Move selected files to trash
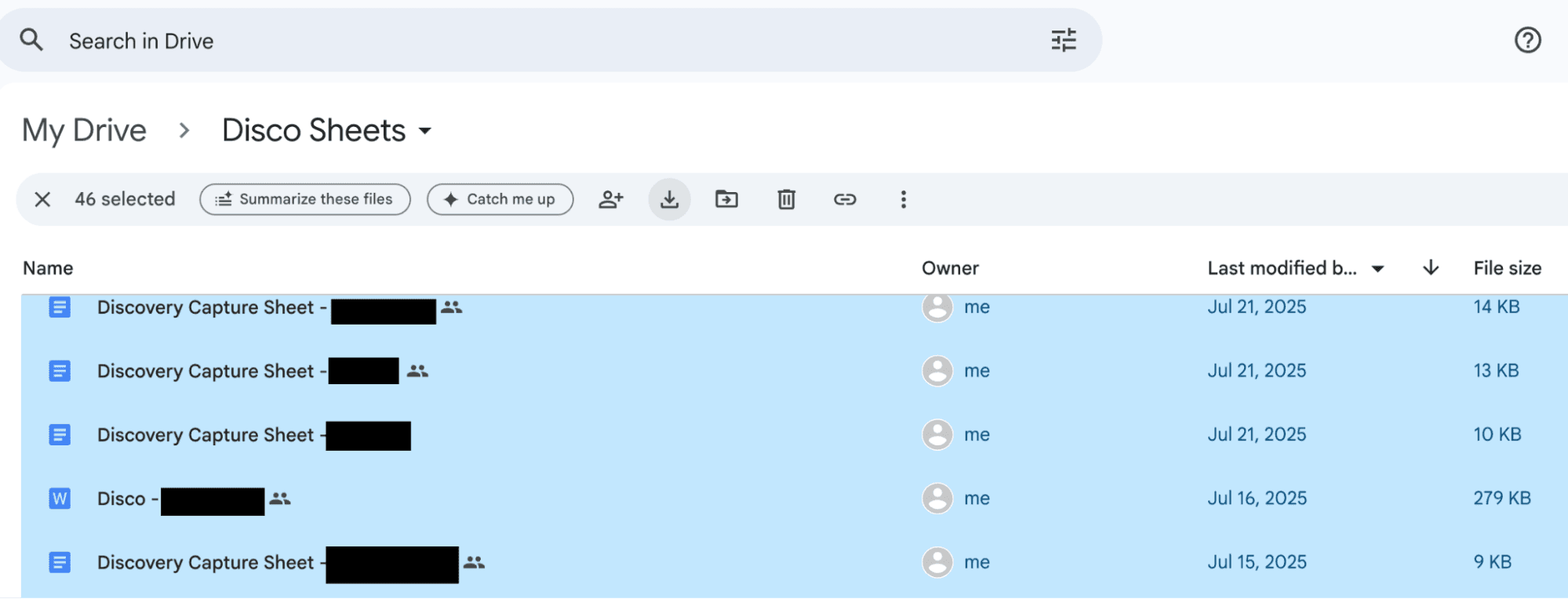The height and width of the screenshot is (599, 1568). tap(786, 199)
